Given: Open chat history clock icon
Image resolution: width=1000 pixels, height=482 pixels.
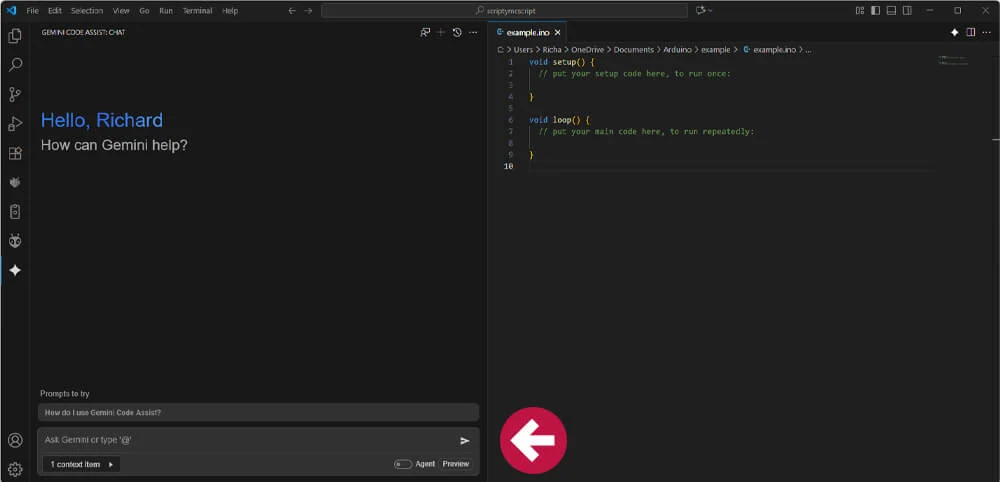Looking at the screenshot, I should pyautogui.click(x=457, y=33).
